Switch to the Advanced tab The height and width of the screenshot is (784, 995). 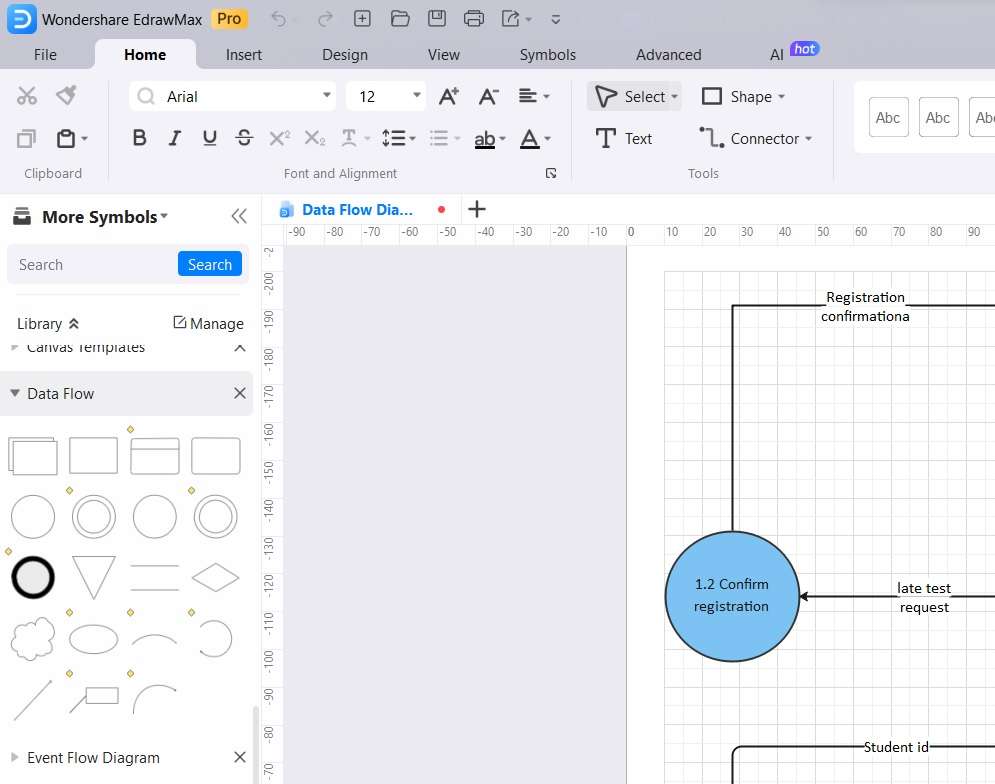coord(669,55)
